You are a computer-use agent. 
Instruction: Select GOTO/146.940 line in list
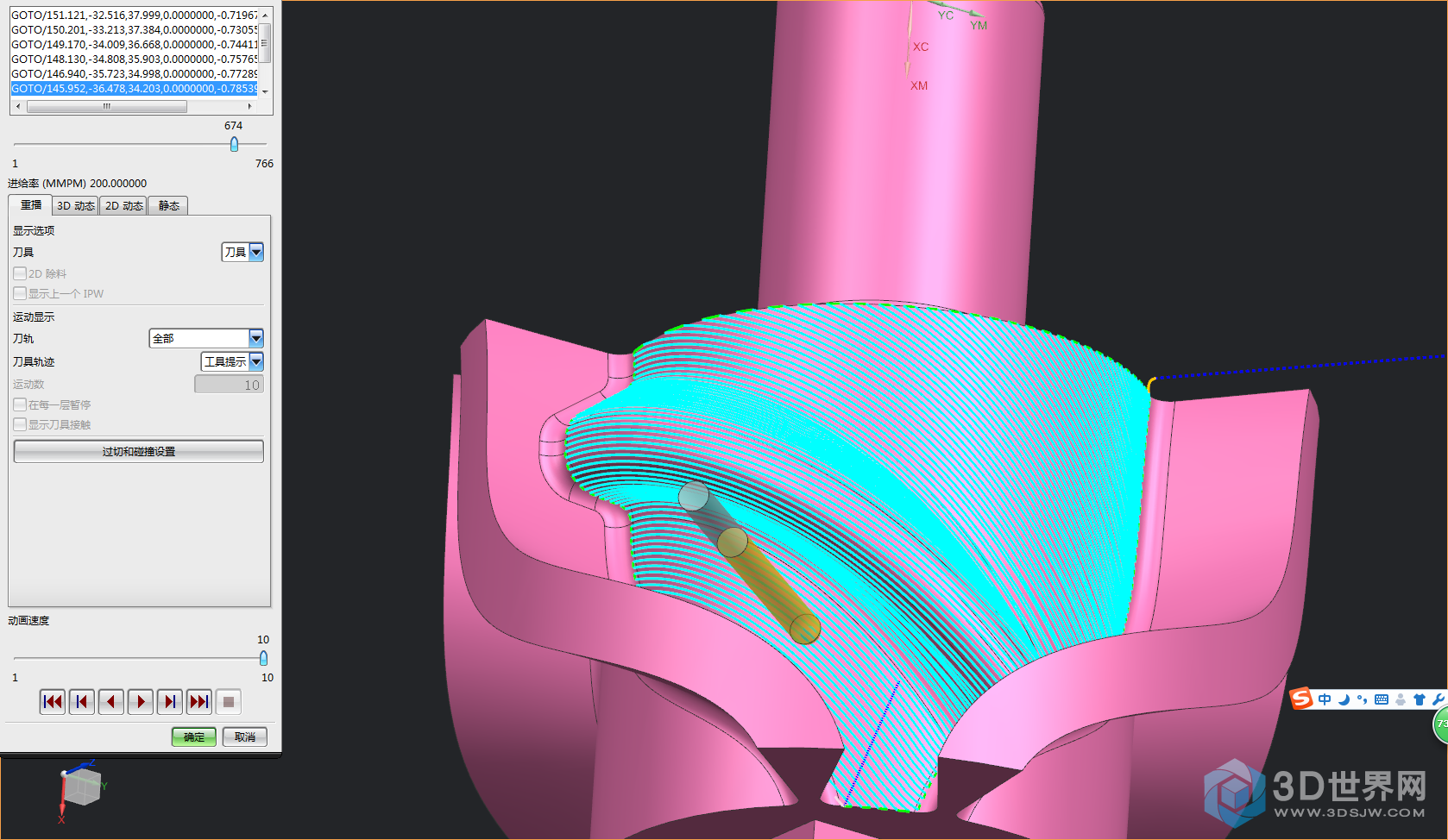[134, 74]
